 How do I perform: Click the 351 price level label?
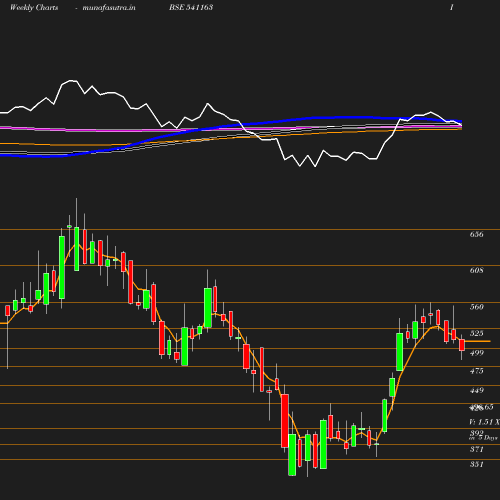click(476, 464)
